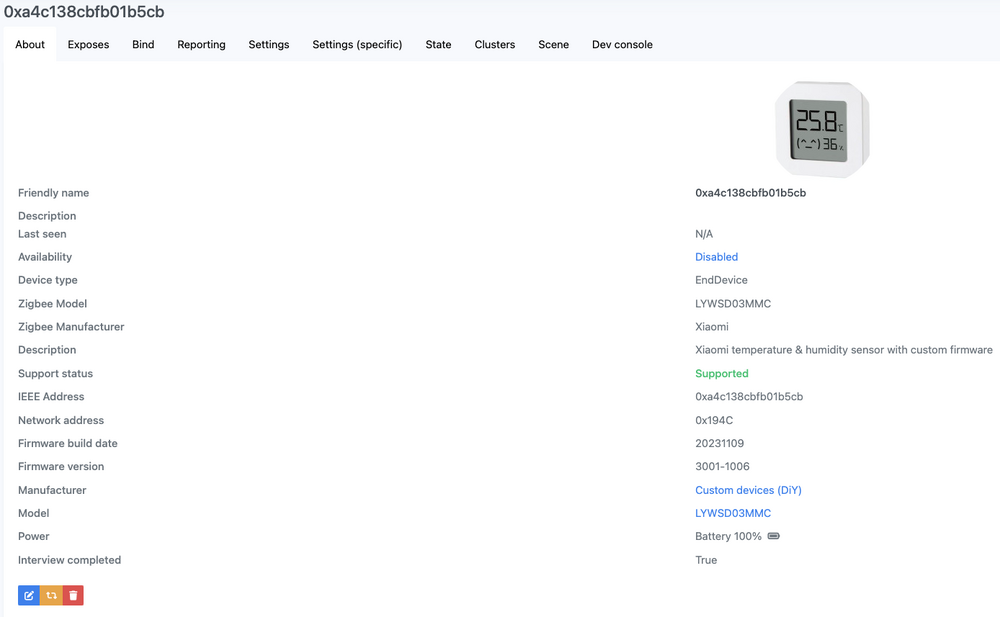1000x617 pixels.
Task: Switch to Settings (specific) tab
Action: coord(357,45)
